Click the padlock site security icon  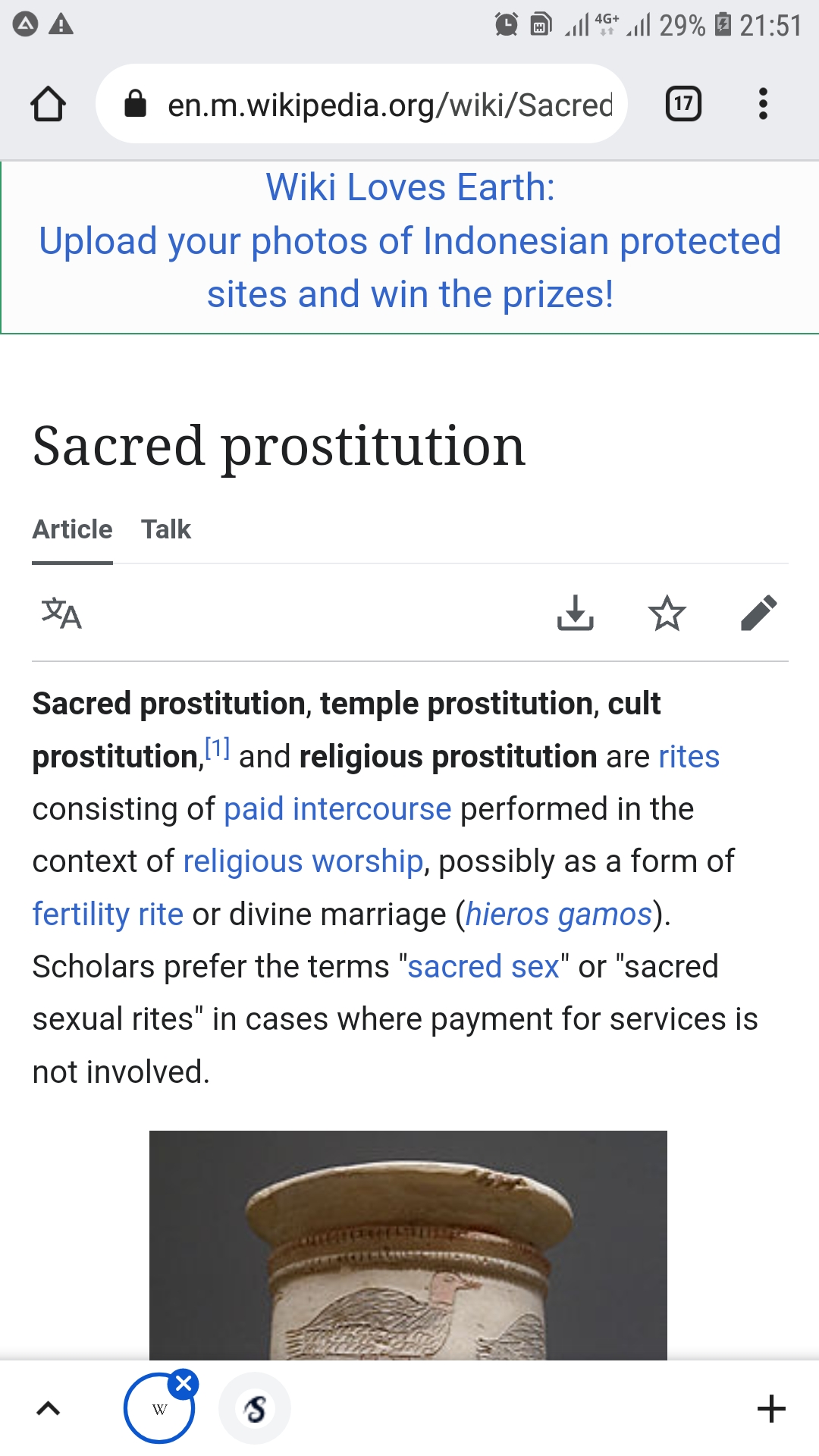tap(135, 105)
